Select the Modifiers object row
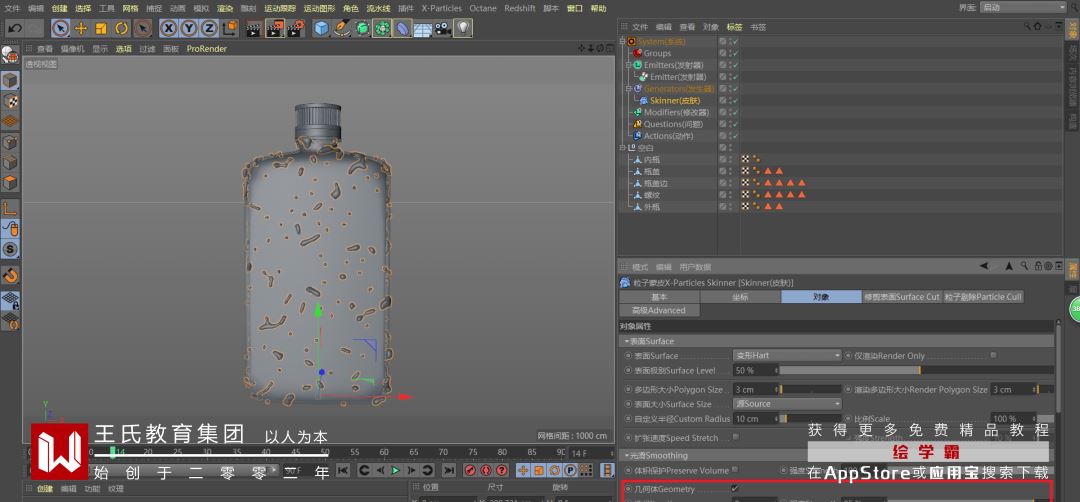 coord(676,112)
